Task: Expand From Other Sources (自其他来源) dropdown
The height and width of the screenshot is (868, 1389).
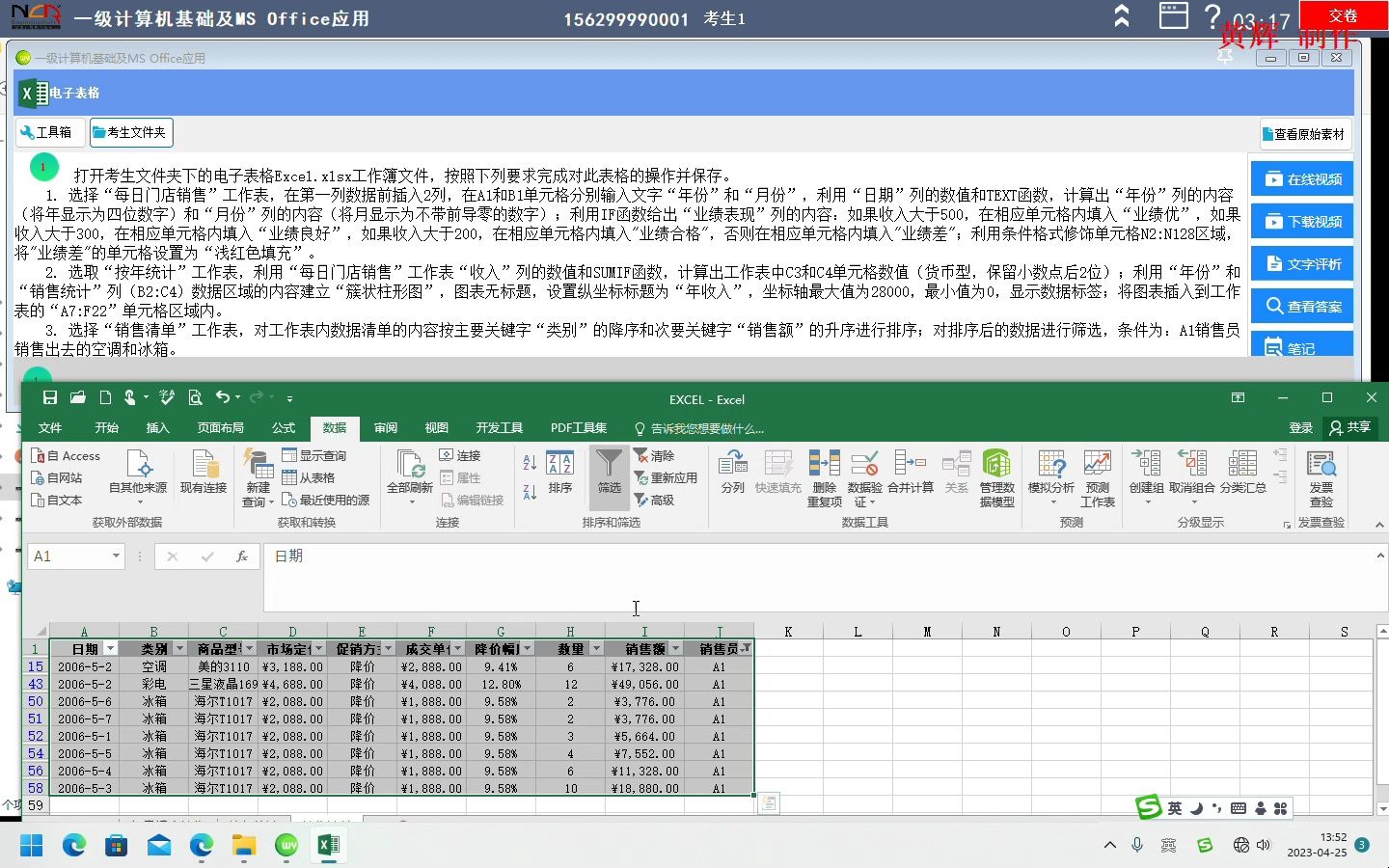Action: 139,502
